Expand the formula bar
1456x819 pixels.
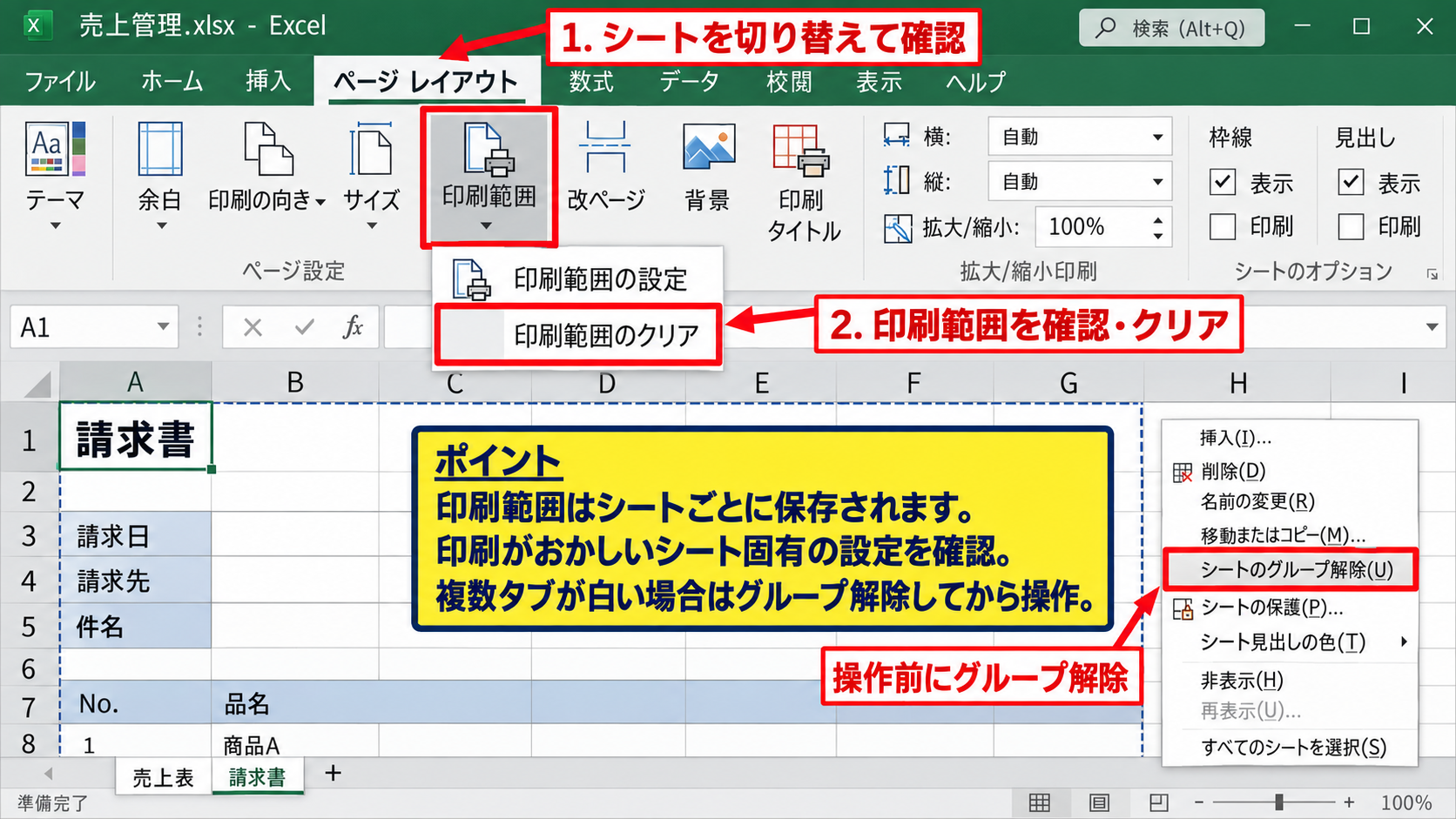pyautogui.click(x=1432, y=327)
